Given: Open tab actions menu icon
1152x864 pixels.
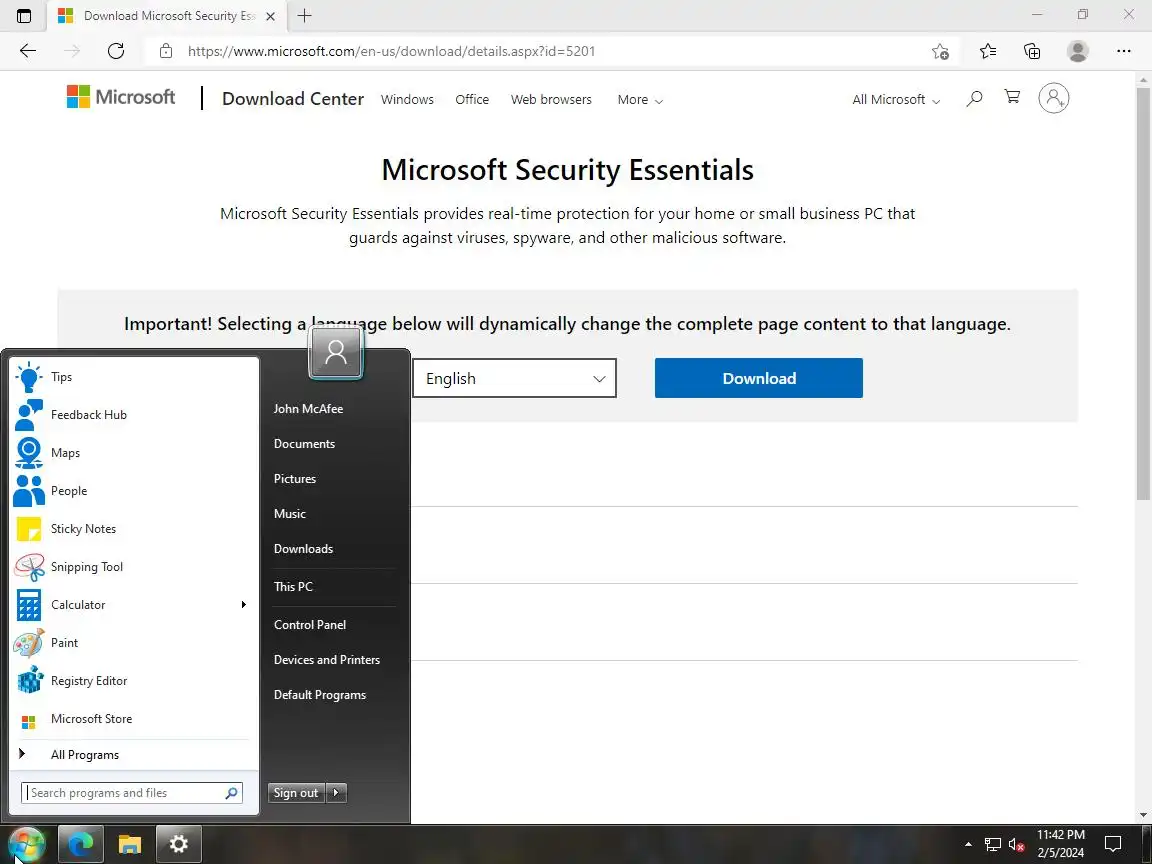Looking at the screenshot, I should (x=24, y=15).
